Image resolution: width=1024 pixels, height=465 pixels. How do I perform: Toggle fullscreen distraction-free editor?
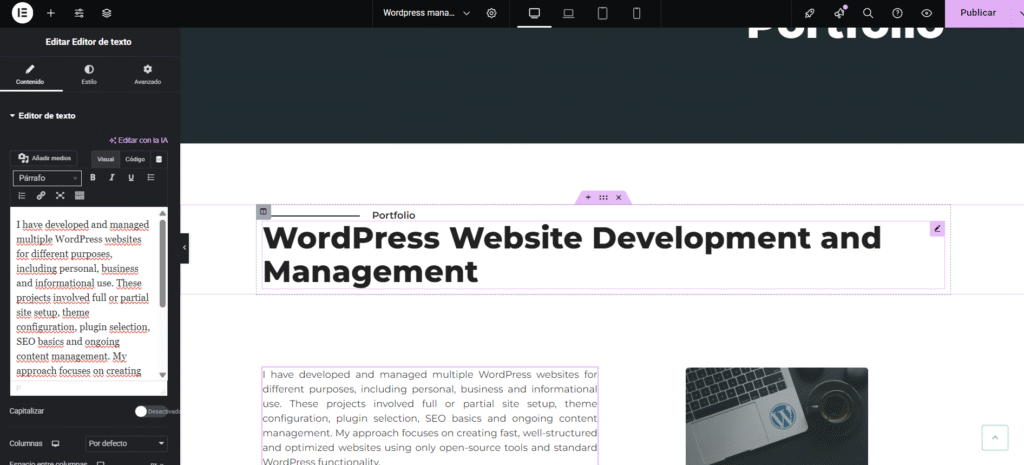tap(60, 195)
